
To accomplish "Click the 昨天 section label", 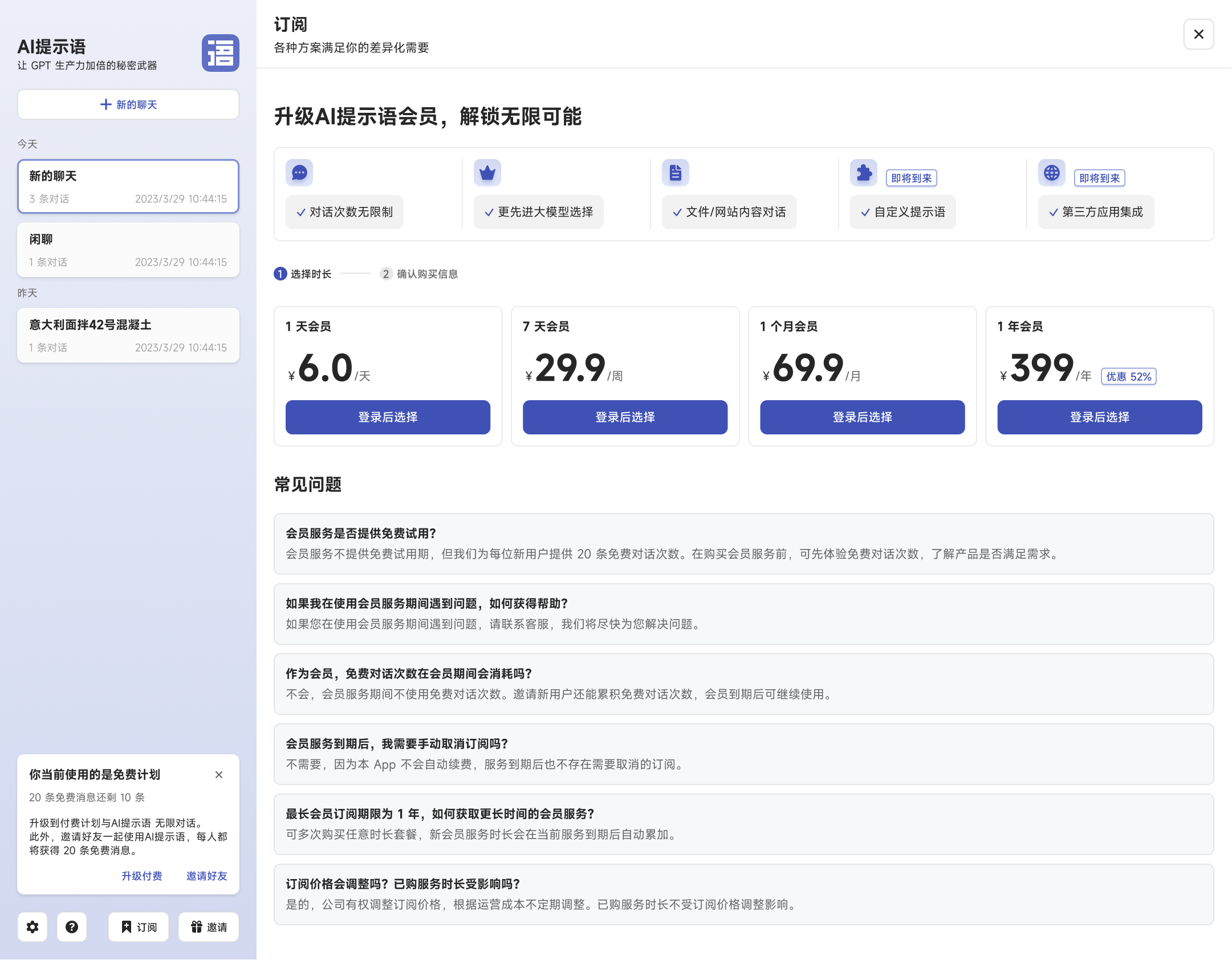I will (27, 293).
